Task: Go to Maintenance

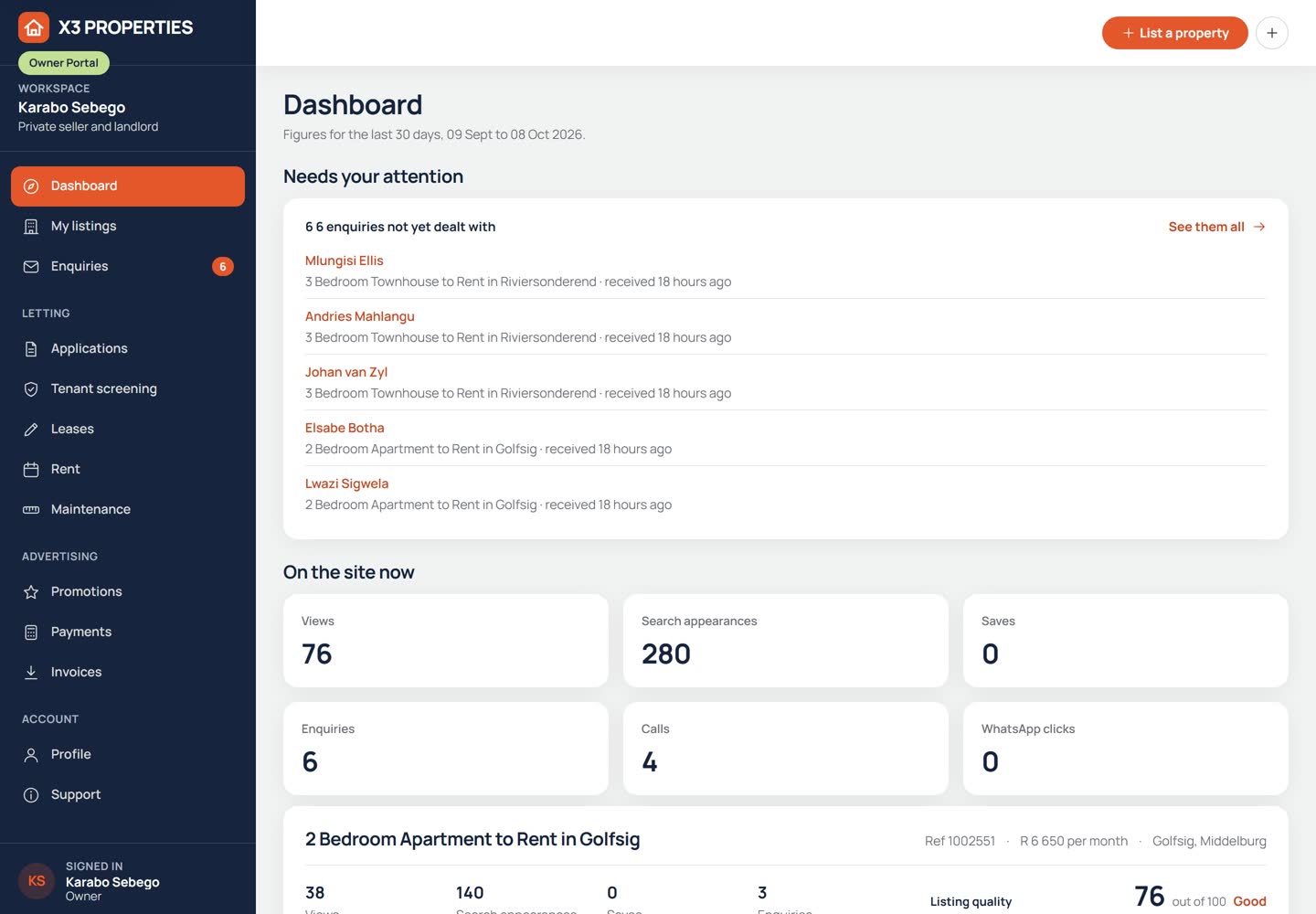Action: [x=128, y=510]
